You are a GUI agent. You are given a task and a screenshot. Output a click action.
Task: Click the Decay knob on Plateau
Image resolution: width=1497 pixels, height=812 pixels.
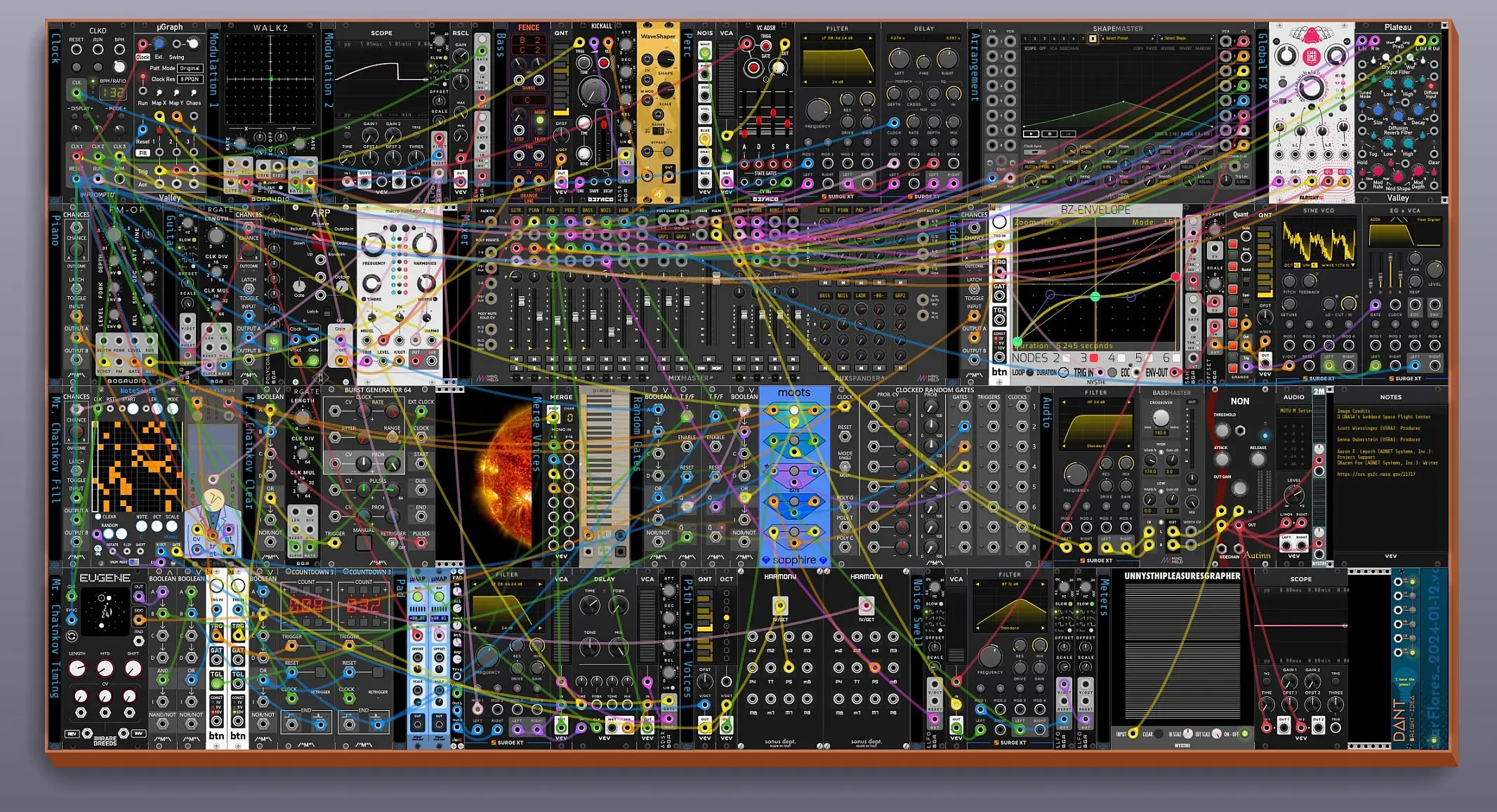[1418, 112]
